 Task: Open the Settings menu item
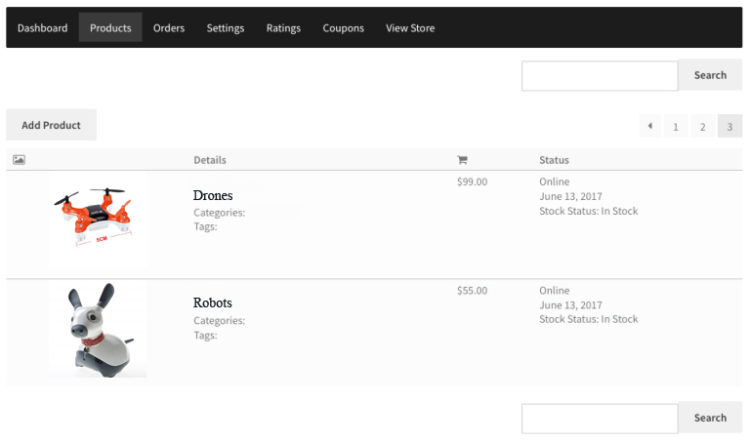(225, 28)
